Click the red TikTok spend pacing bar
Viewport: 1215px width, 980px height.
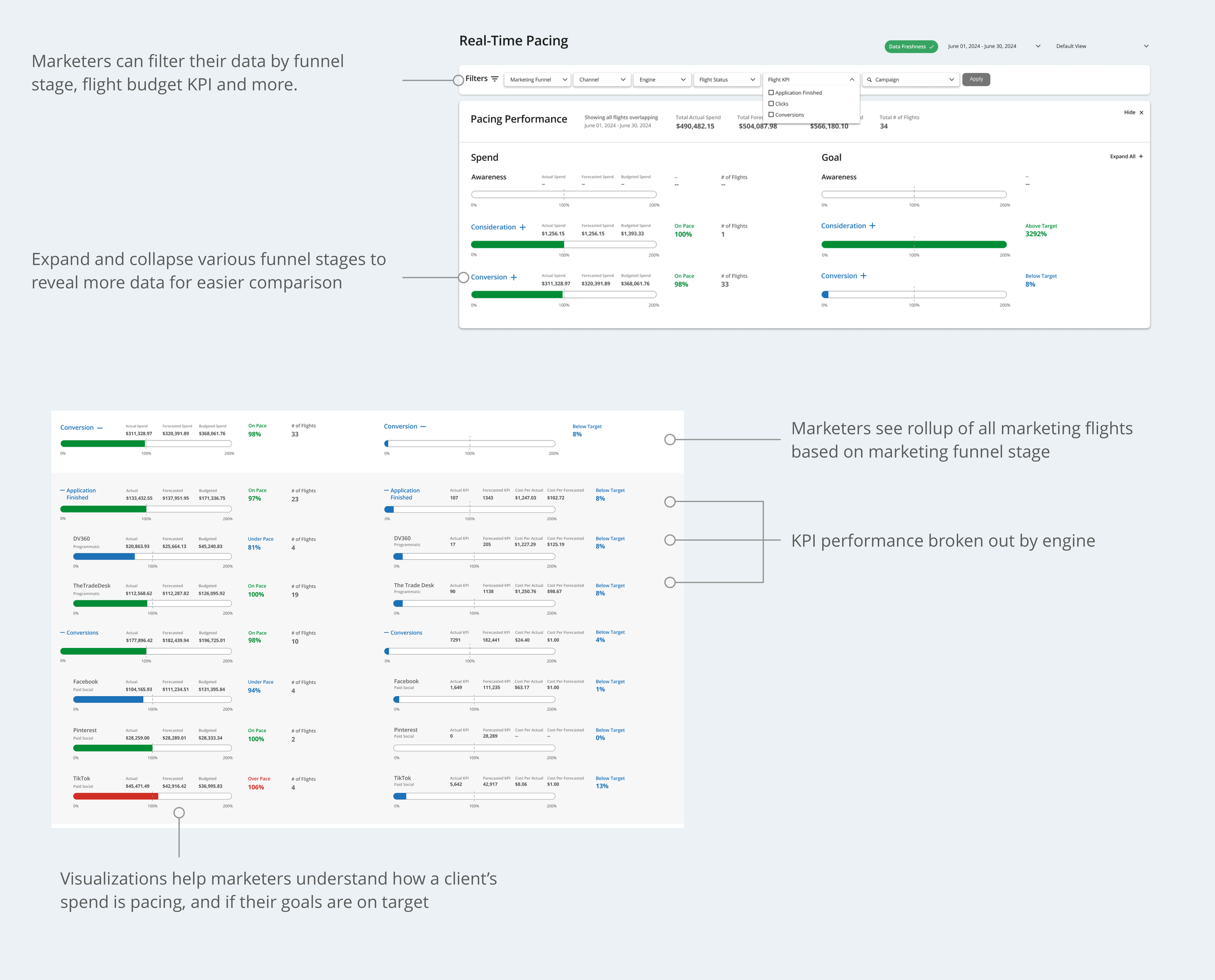116,796
